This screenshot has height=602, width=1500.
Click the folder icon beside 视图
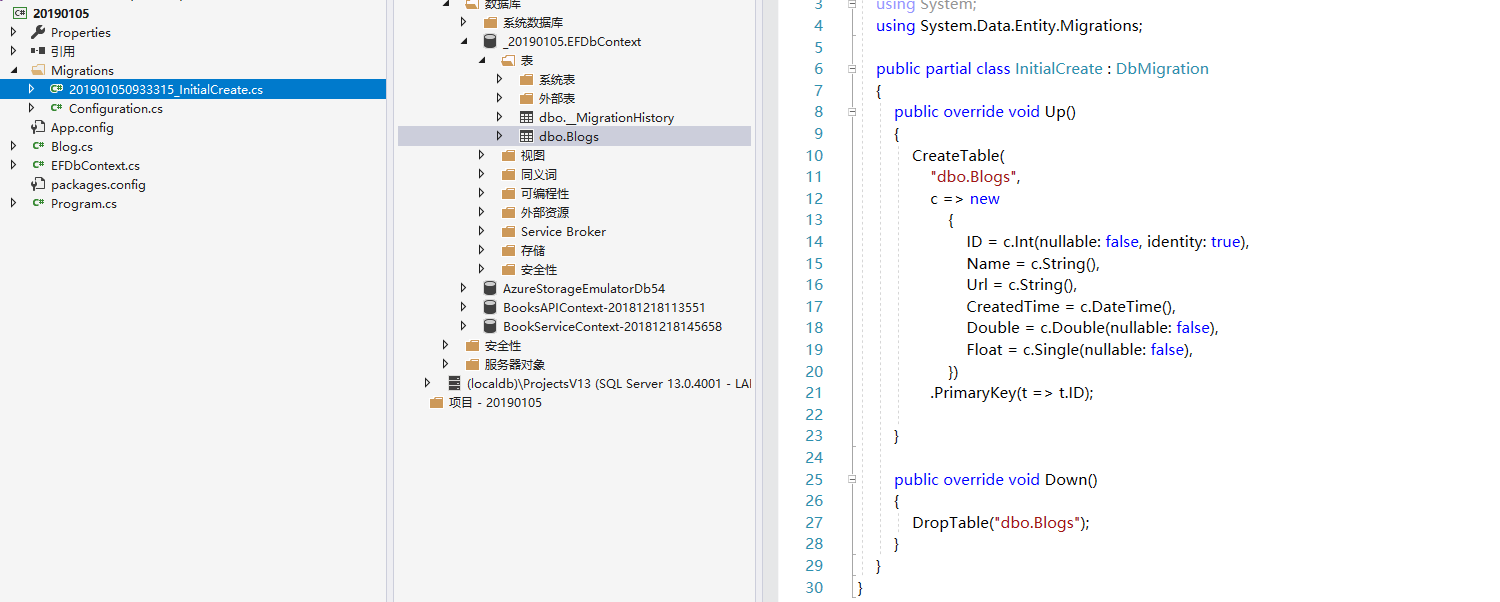click(x=508, y=155)
